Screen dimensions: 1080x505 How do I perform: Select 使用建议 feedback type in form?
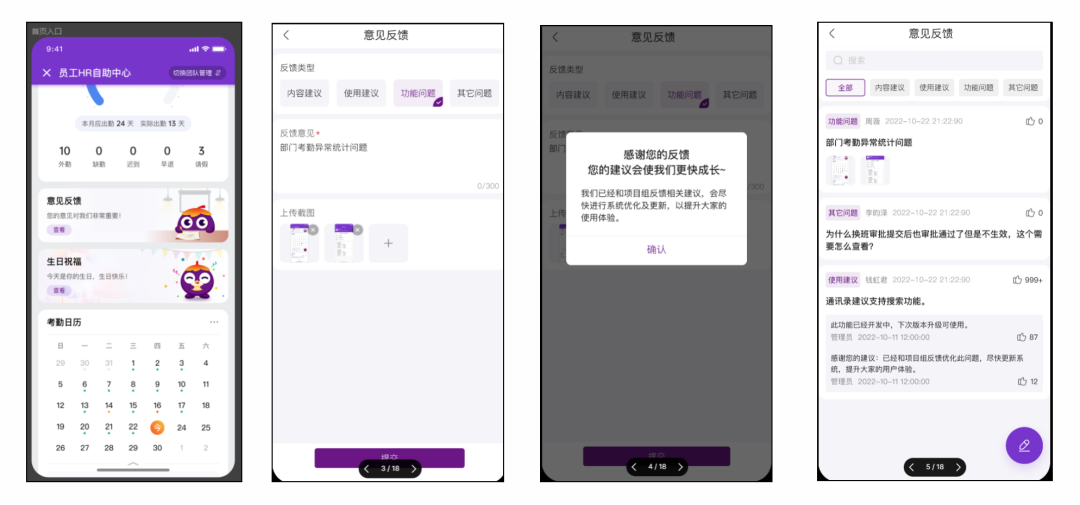click(361, 94)
